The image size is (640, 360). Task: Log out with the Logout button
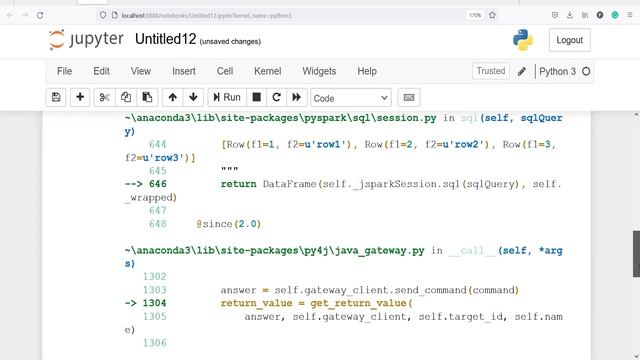pyautogui.click(x=569, y=40)
